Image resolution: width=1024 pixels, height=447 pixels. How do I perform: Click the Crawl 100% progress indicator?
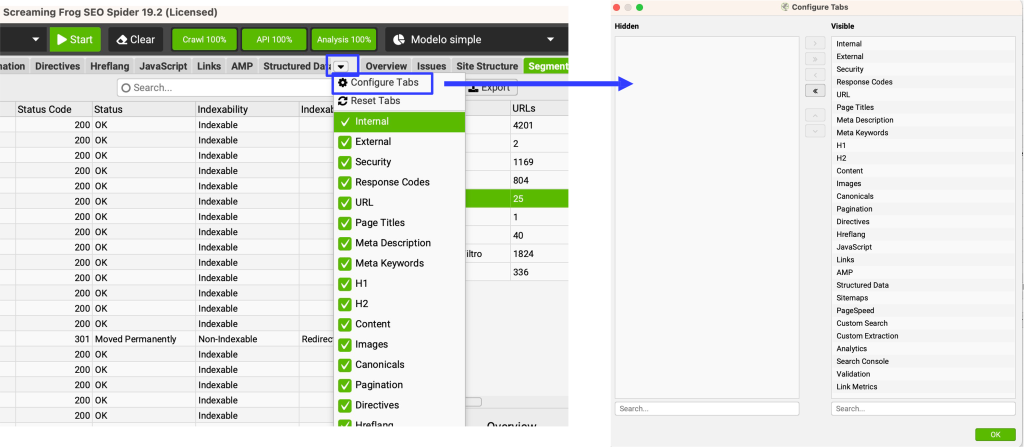pyautogui.click(x=204, y=40)
